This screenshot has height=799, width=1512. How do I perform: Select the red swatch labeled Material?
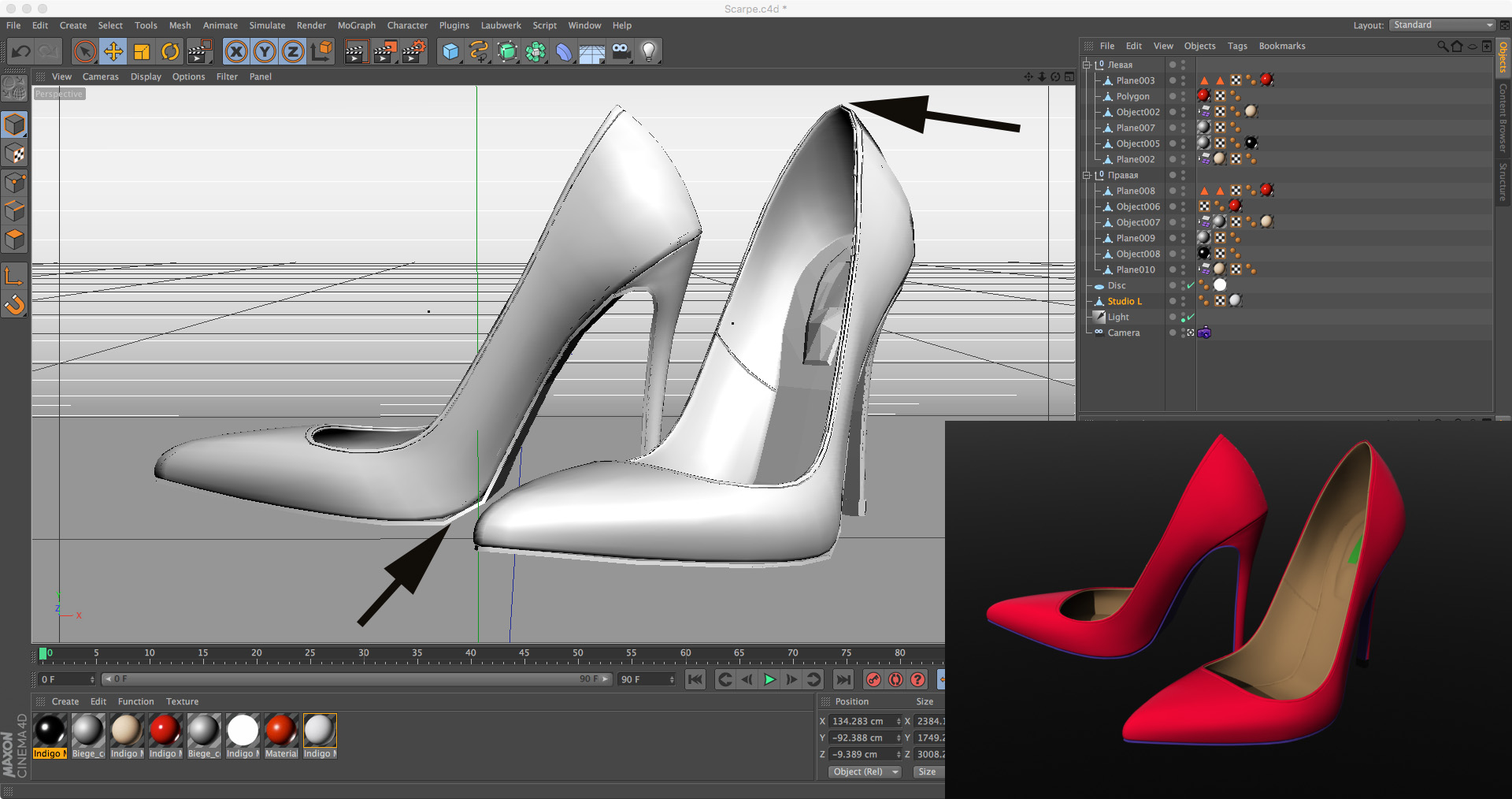pos(281,730)
